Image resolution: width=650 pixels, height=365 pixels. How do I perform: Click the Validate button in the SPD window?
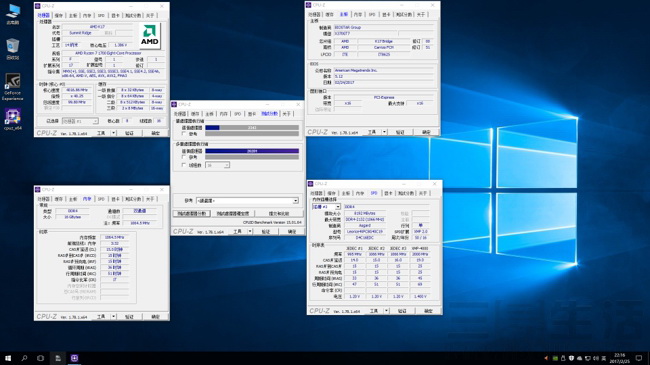(x=402, y=311)
